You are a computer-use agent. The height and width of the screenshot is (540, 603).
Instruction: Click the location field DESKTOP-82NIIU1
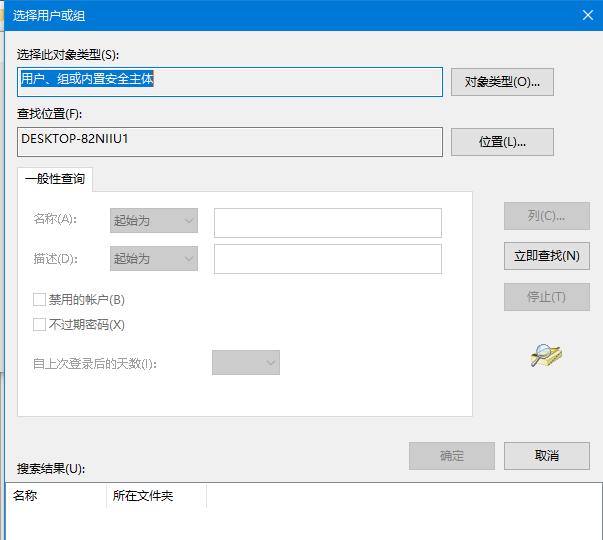point(230,142)
